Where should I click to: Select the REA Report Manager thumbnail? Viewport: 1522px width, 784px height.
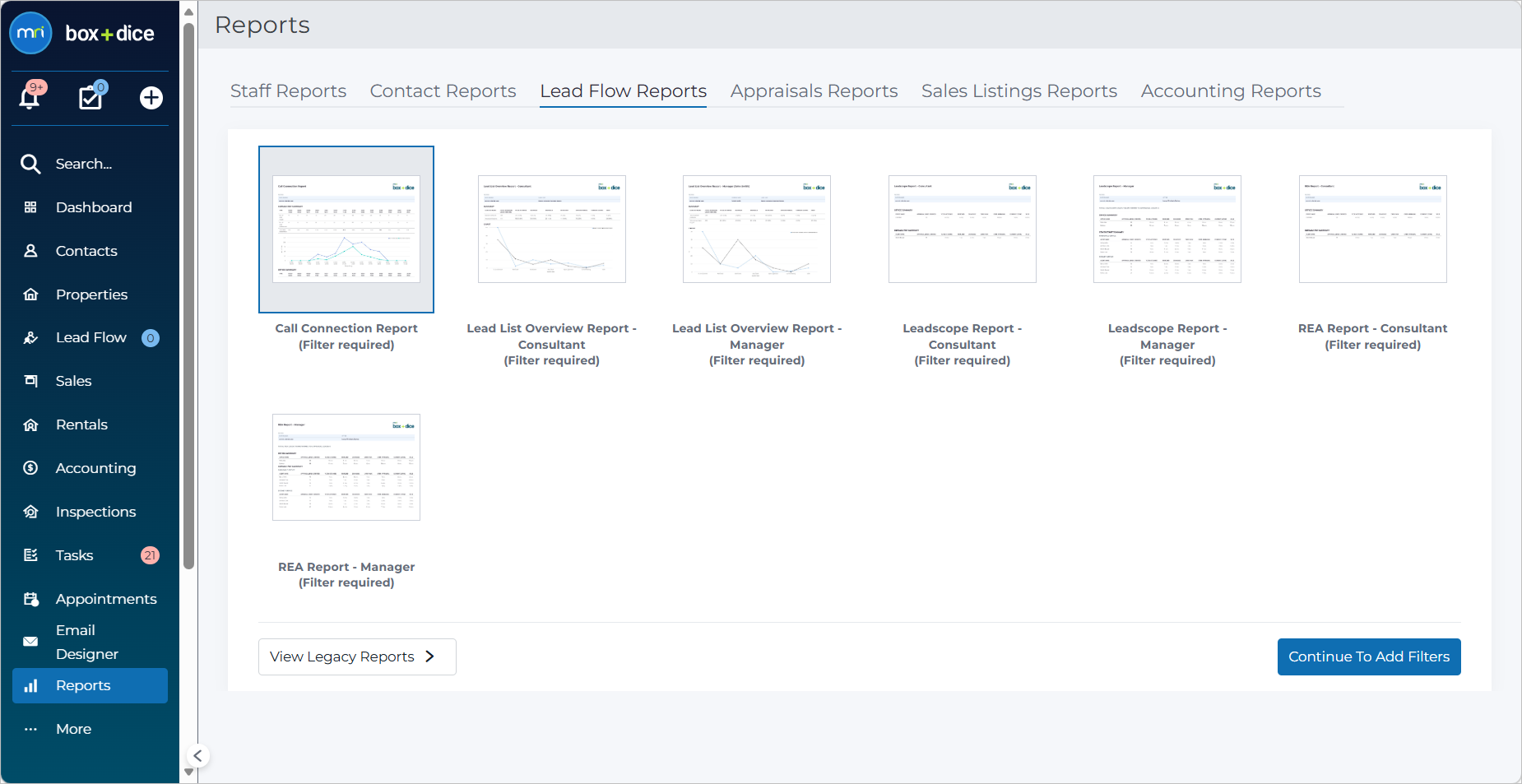(x=346, y=467)
